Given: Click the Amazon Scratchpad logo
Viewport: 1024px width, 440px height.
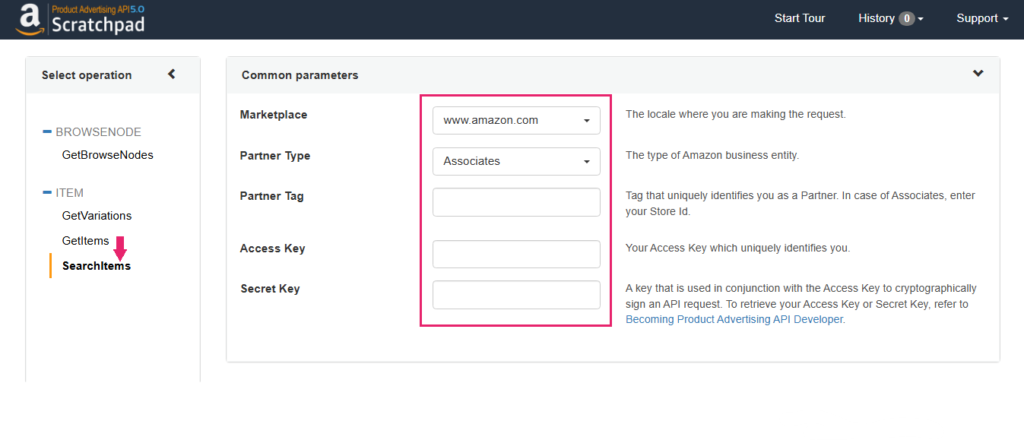Looking at the screenshot, I should click(x=80, y=19).
